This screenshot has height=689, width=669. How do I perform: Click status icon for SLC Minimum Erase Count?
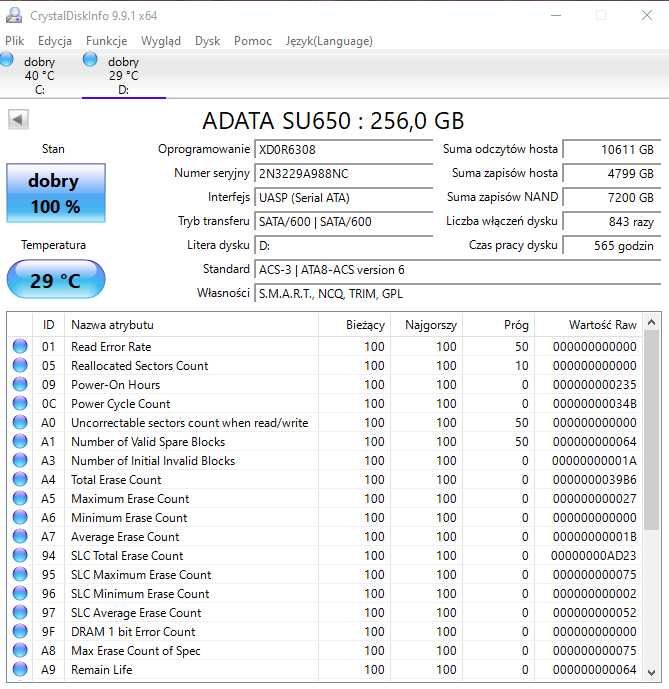pyautogui.click(x=20, y=593)
